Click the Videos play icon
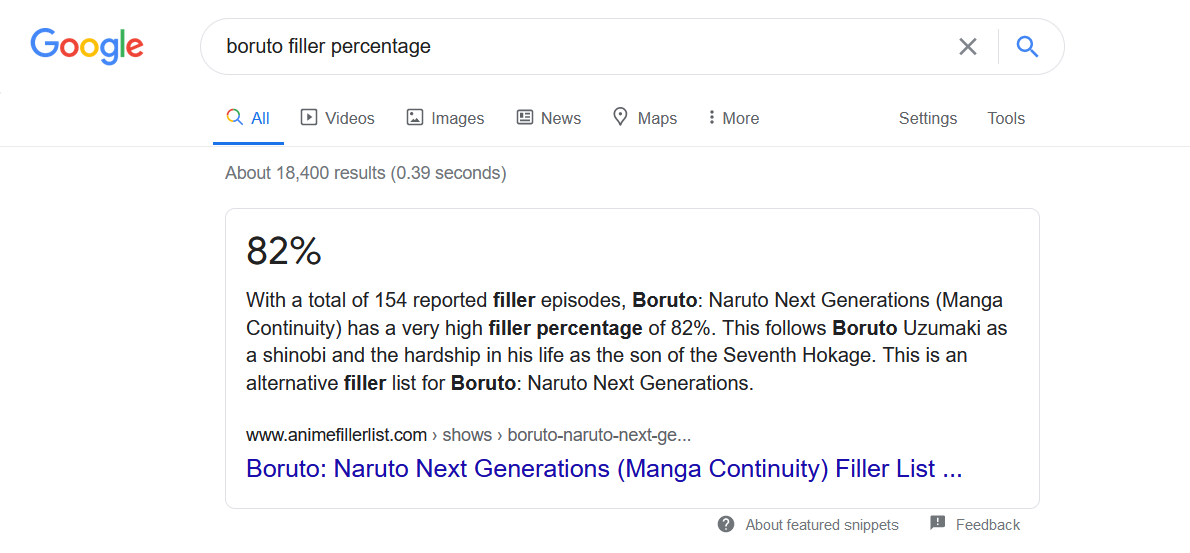Image resolution: width=1190 pixels, height=553 pixels. 309,117
